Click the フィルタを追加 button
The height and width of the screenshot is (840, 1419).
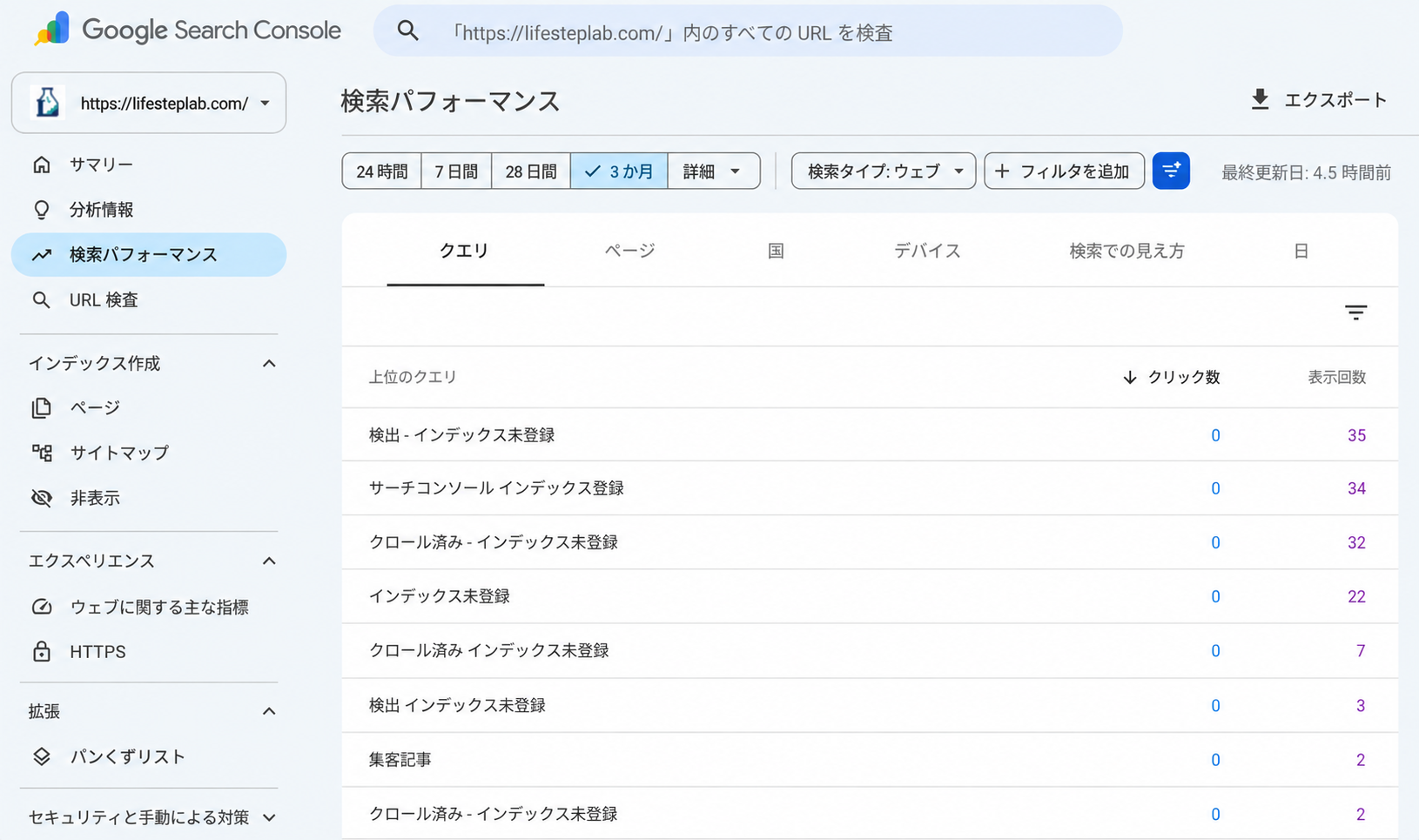click(1064, 171)
